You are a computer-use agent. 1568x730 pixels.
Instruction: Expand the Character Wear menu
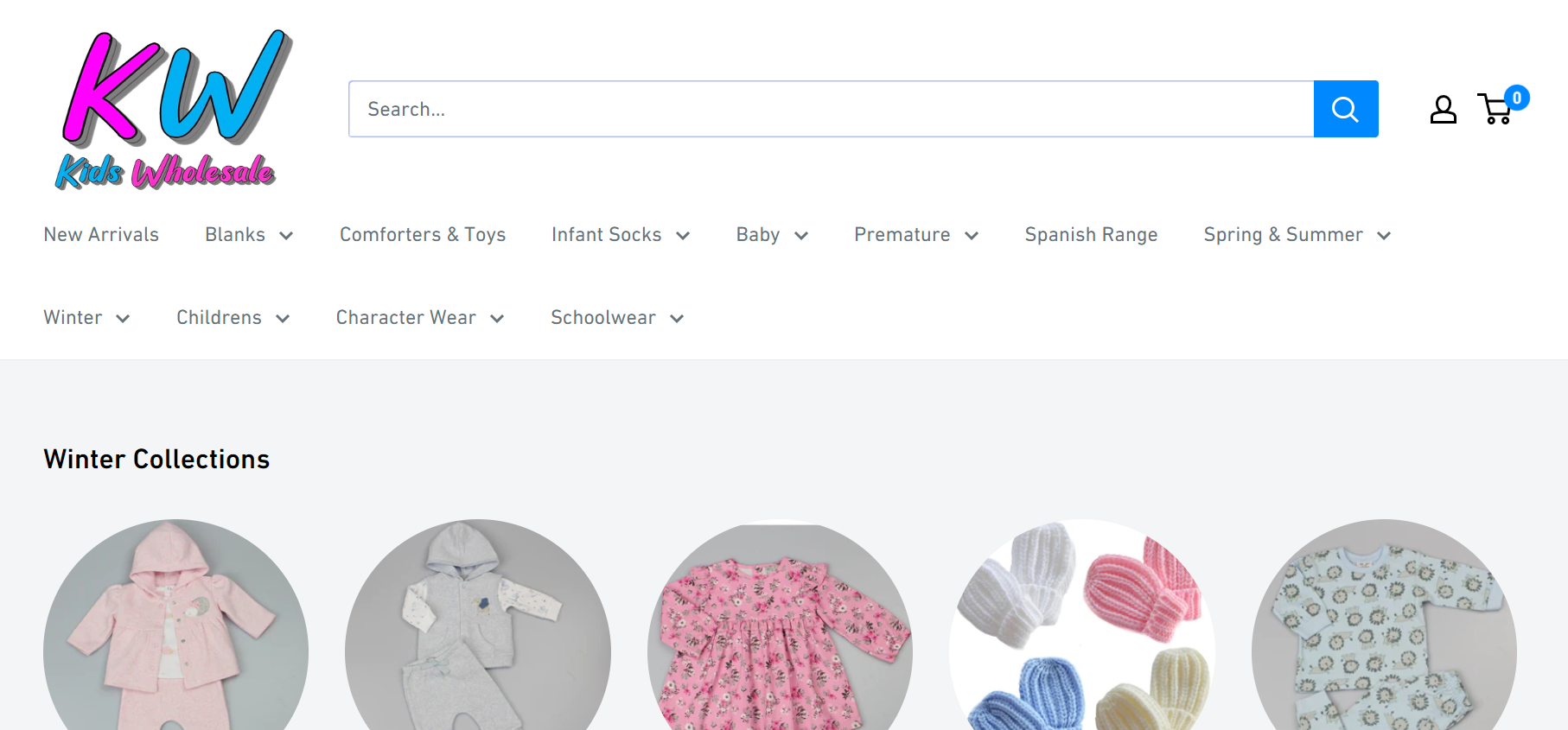pos(420,318)
